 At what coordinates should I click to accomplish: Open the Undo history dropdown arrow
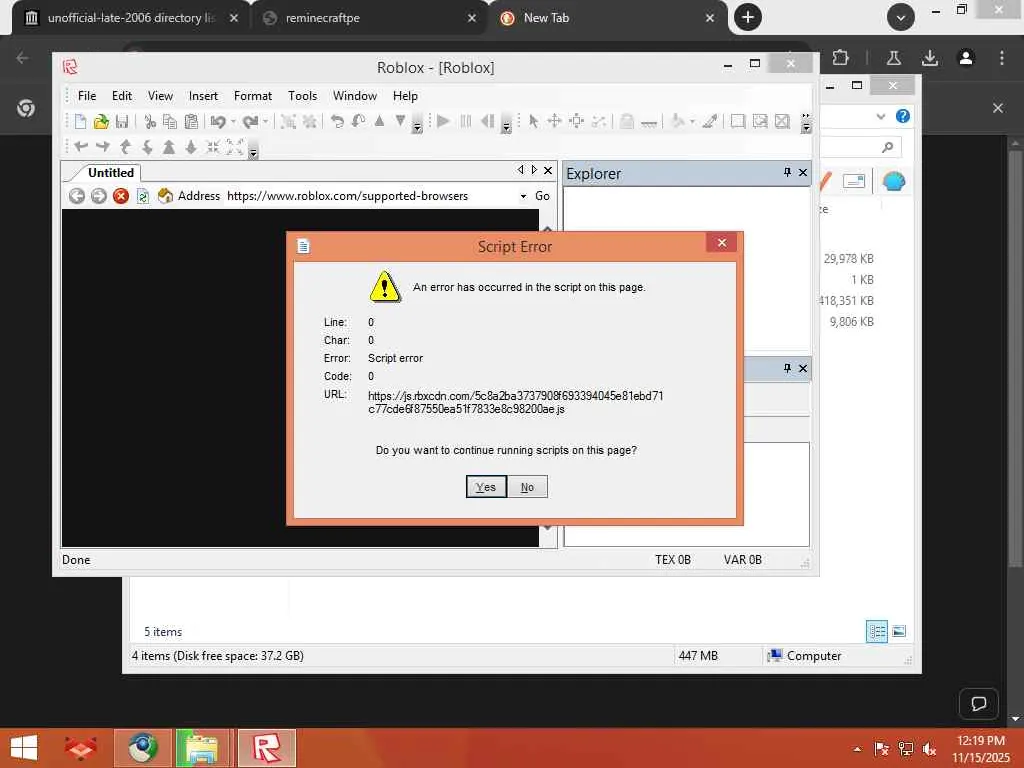click(233, 121)
